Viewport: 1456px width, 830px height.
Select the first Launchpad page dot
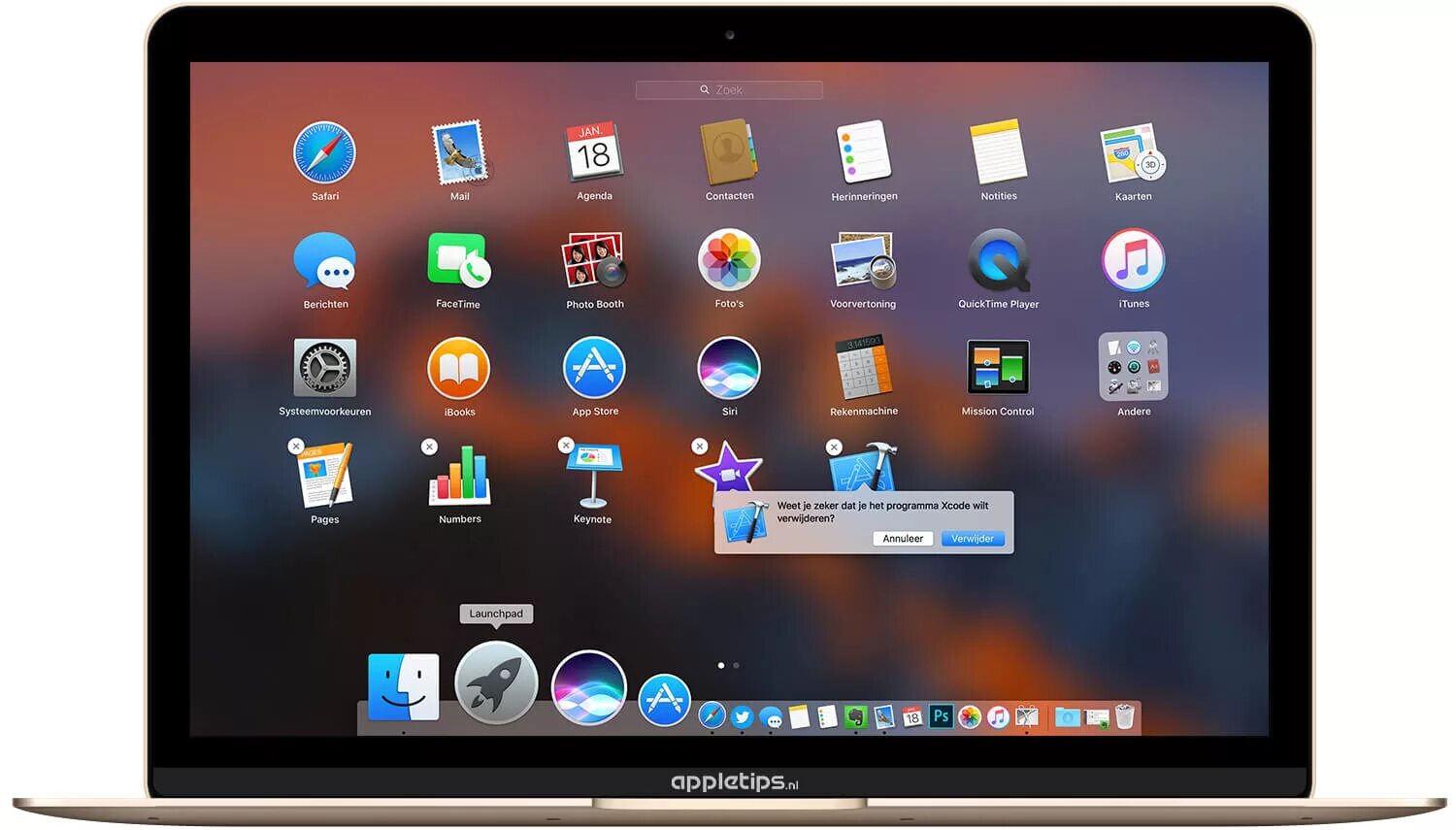[720, 666]
